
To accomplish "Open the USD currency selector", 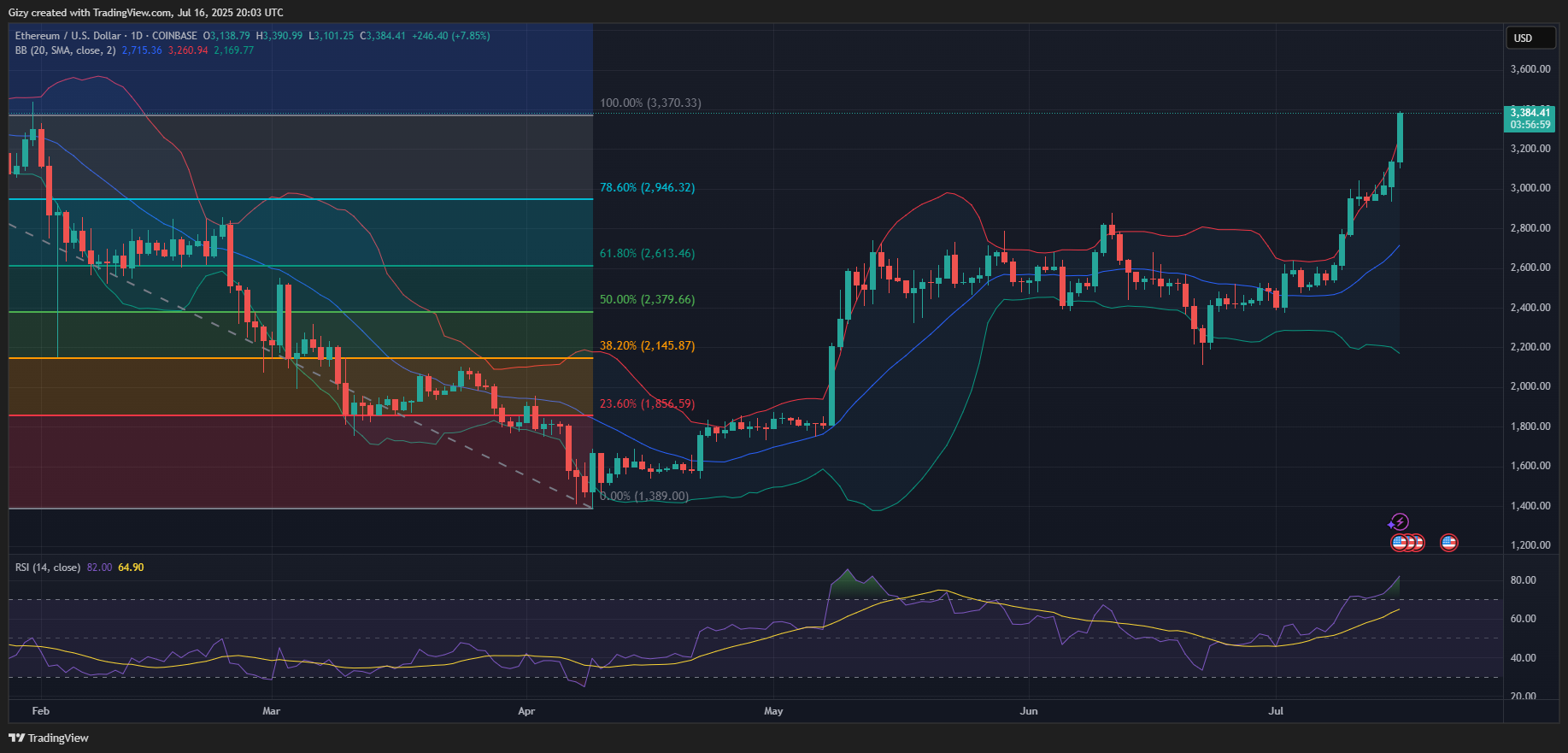I will tap(1530, 38).
